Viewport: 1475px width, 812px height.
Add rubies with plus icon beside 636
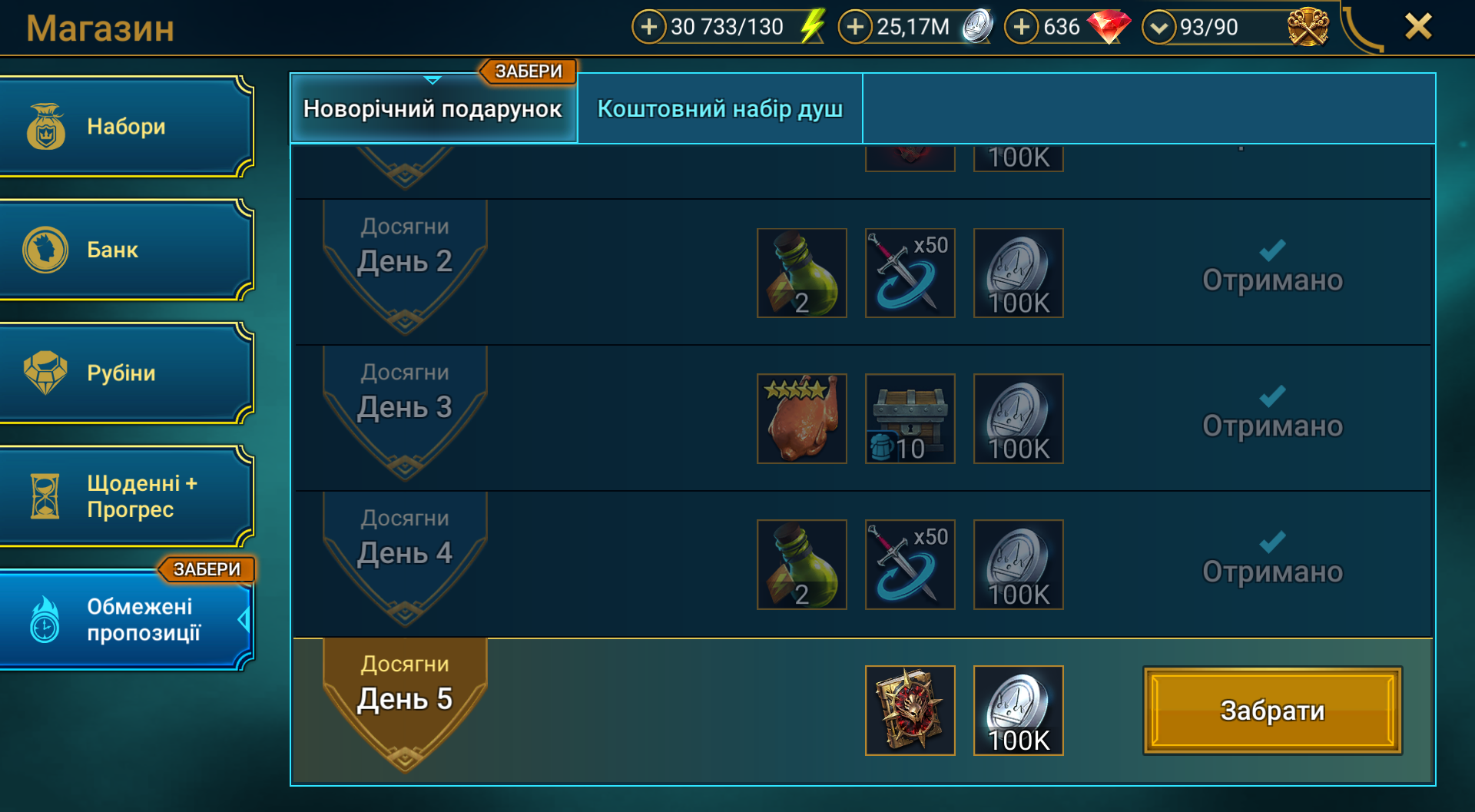pos(1022,27)
